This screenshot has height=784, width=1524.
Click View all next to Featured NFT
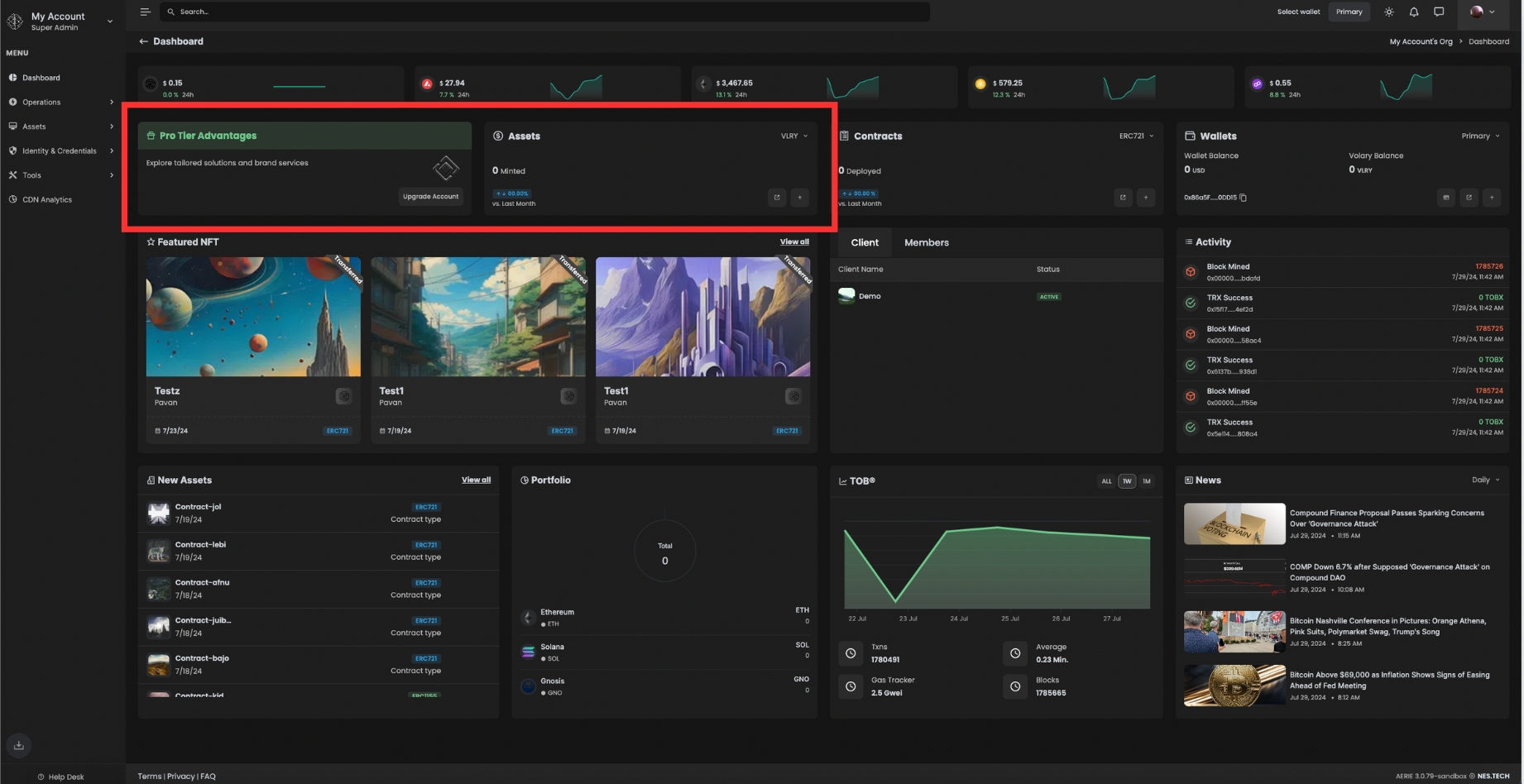(793, 242)
